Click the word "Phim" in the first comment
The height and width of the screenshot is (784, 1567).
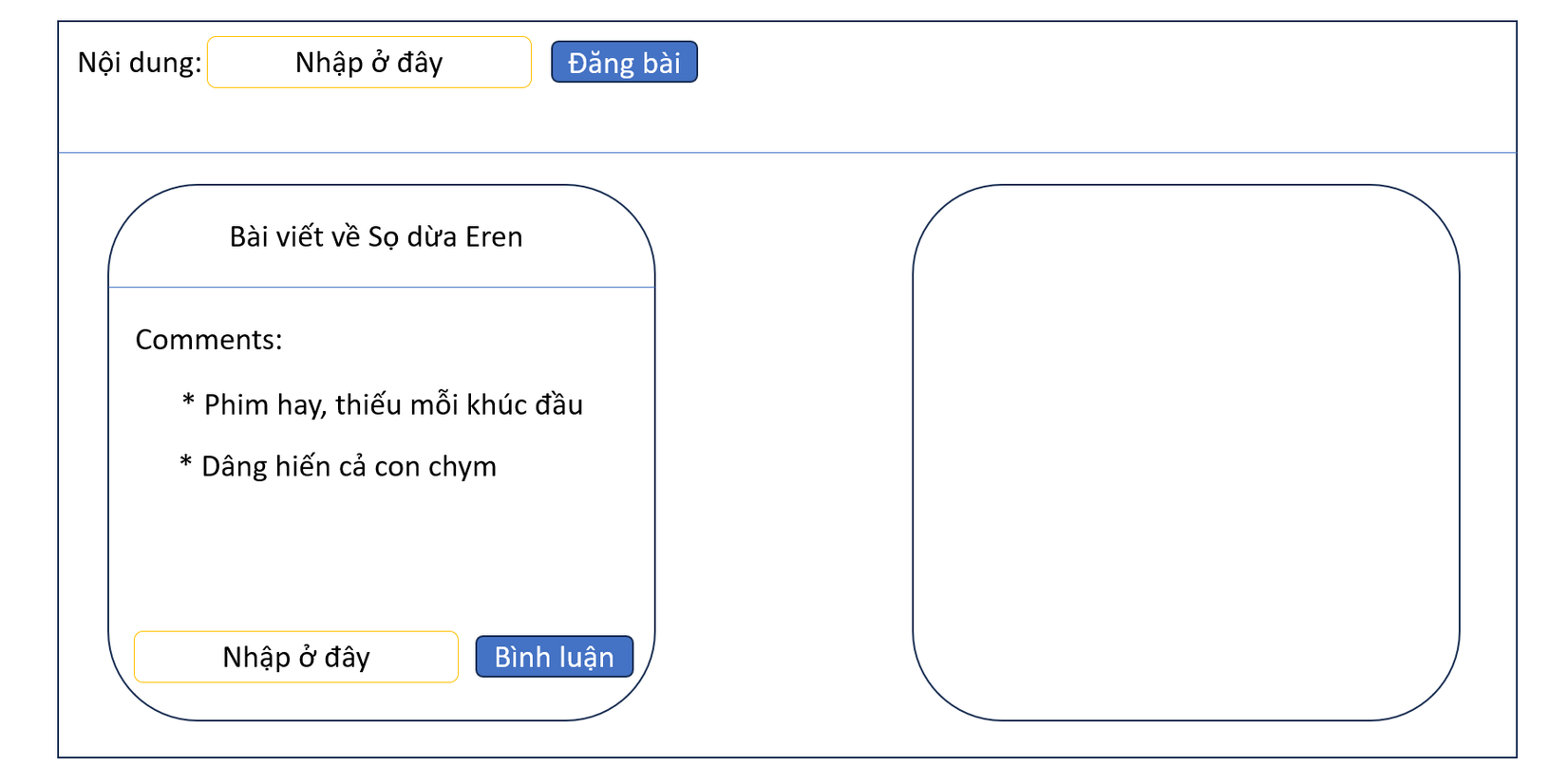[x=236, y=405]
